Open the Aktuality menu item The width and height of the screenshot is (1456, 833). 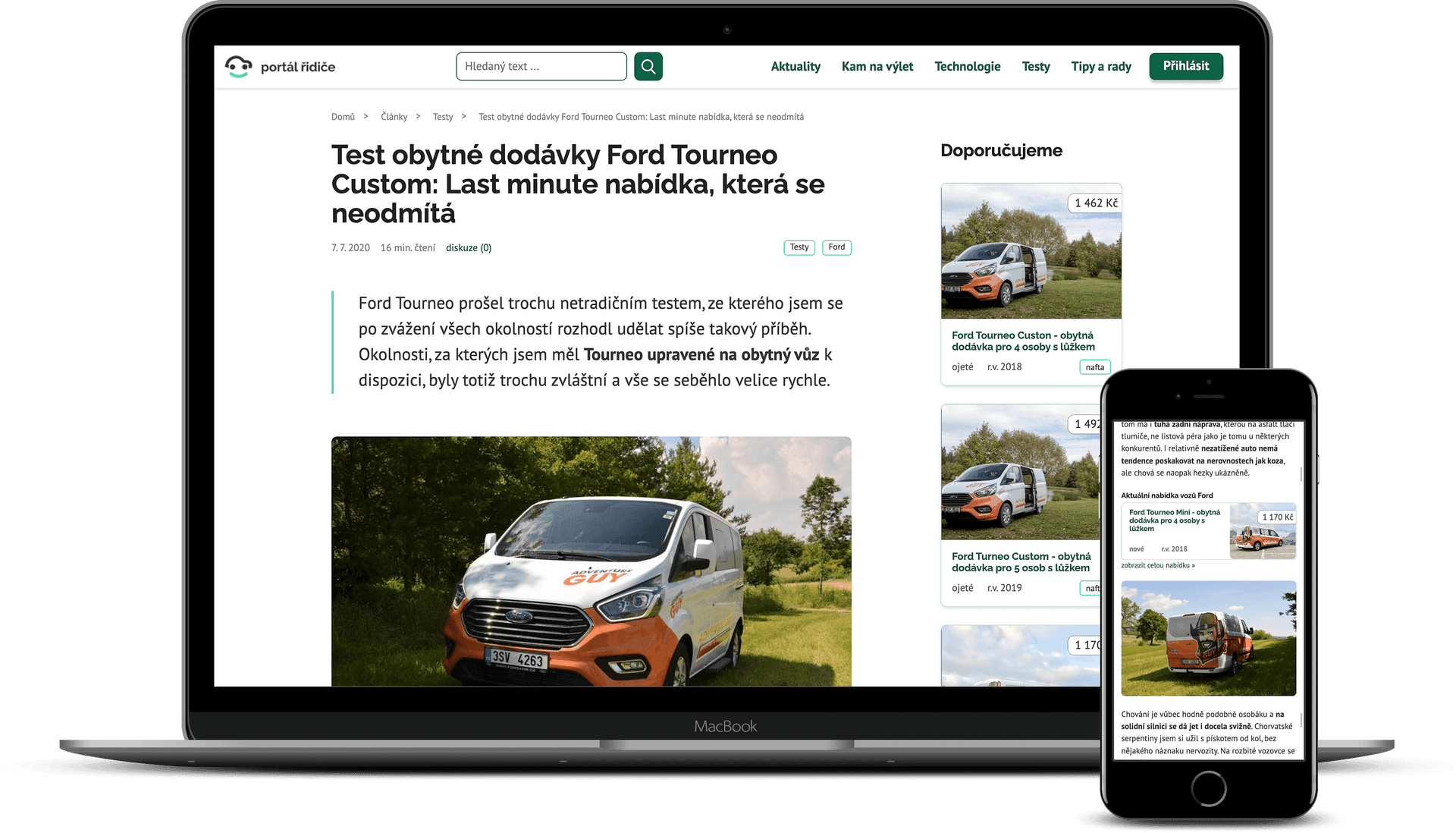(795, 67)
